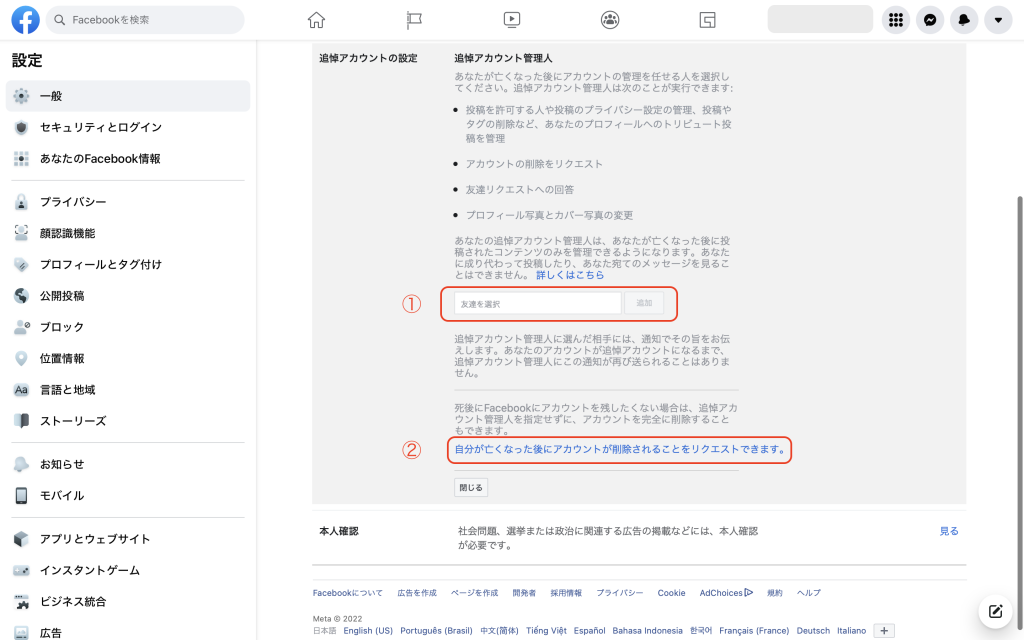
Task: Click the 位置情報 pin icon
Action: 22,359
